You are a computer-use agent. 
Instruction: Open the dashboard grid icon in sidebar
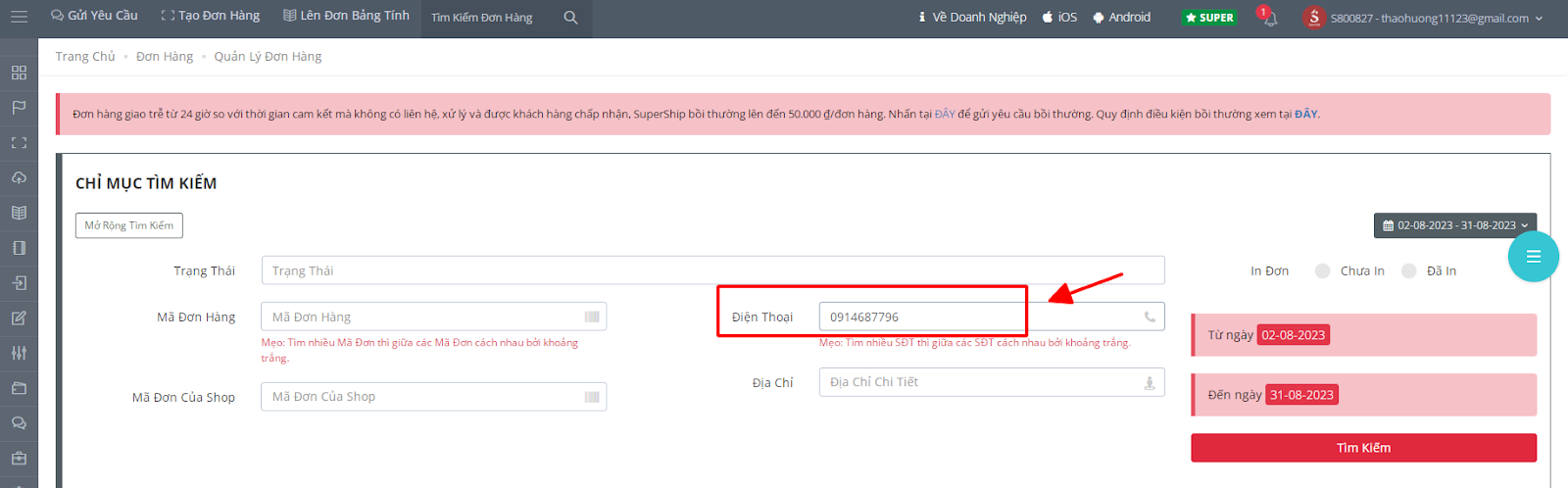click(19, 73)
